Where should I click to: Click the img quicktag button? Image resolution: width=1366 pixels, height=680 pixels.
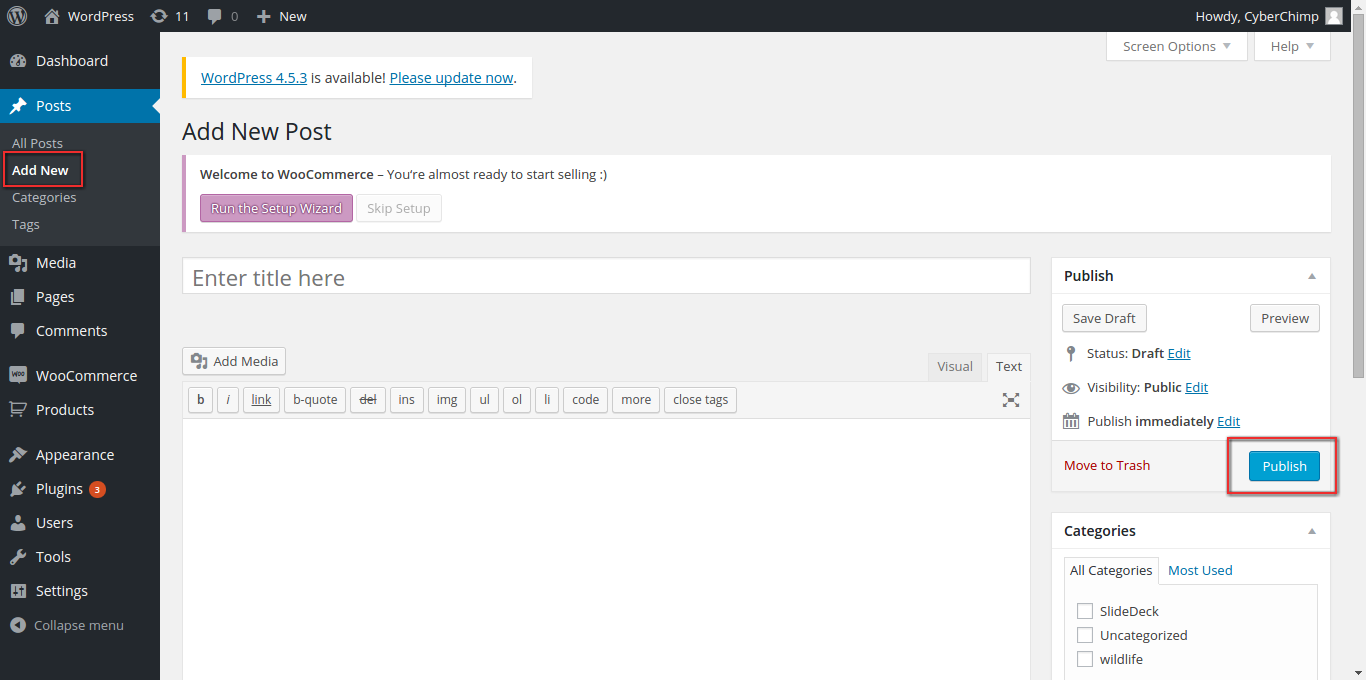(447, 400)
